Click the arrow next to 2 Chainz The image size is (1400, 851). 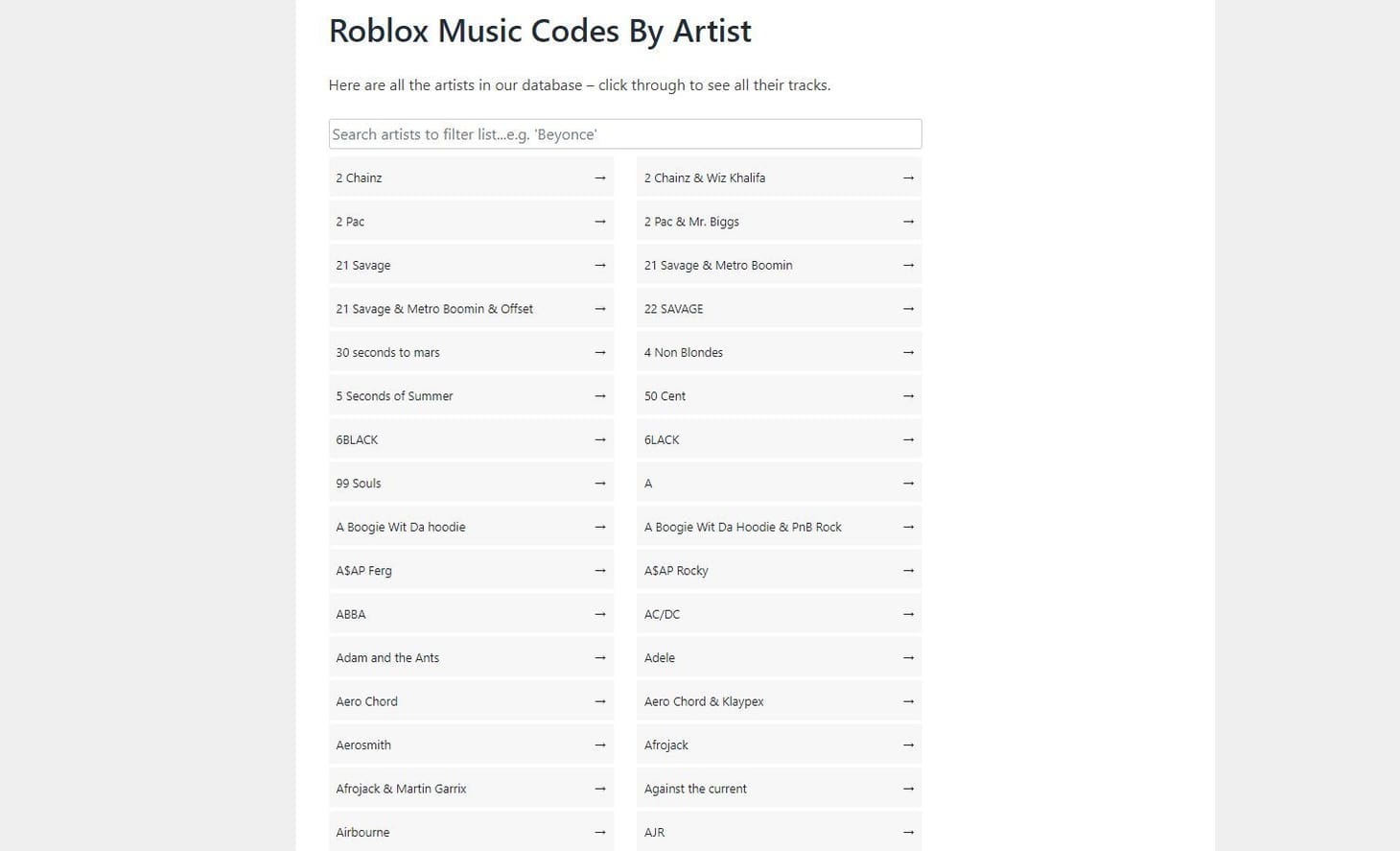tap(600, 177)
